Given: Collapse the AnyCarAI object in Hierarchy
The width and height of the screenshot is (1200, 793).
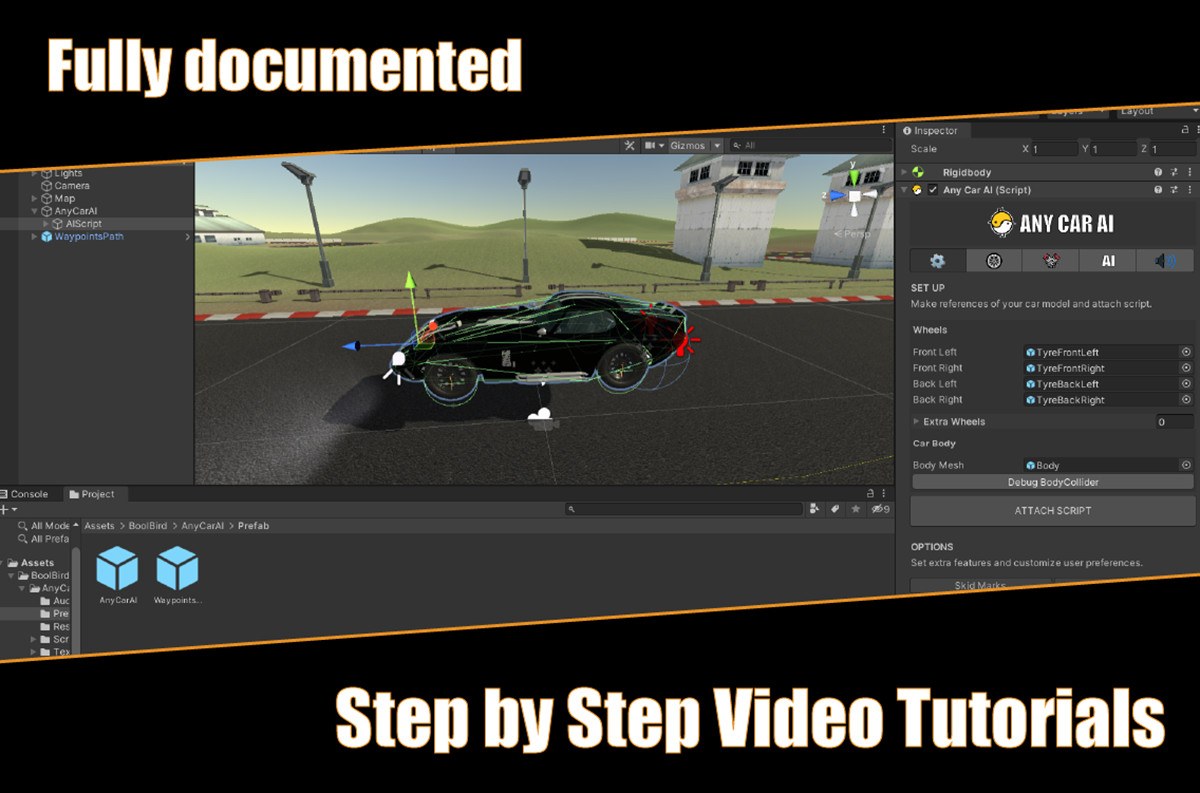Looking at the screenshot, I should coord(34,211).
